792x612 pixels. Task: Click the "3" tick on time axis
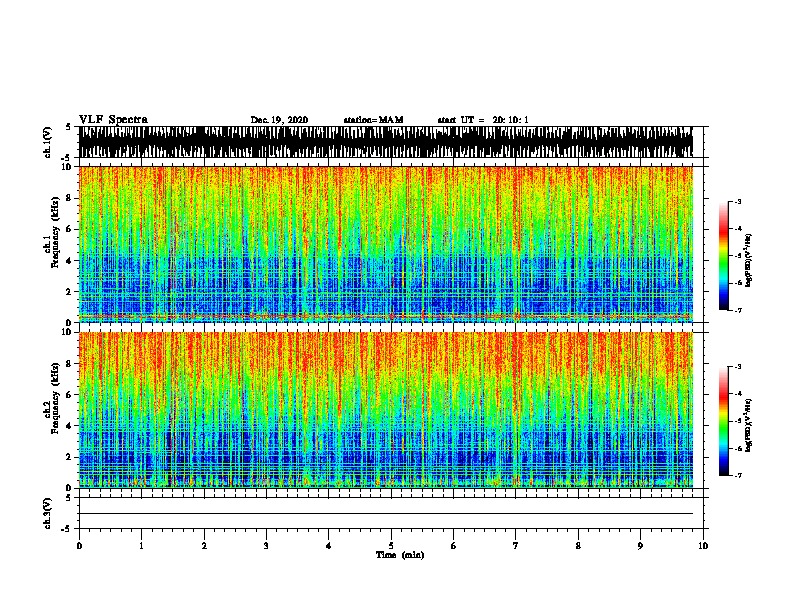click(266, 546)
